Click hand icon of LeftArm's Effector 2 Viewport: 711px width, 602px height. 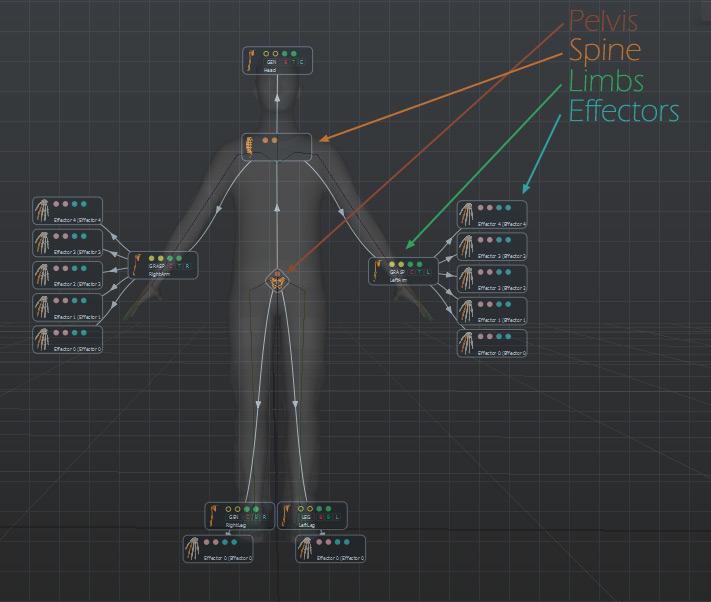pyautogui.click(x=466, y=279)
